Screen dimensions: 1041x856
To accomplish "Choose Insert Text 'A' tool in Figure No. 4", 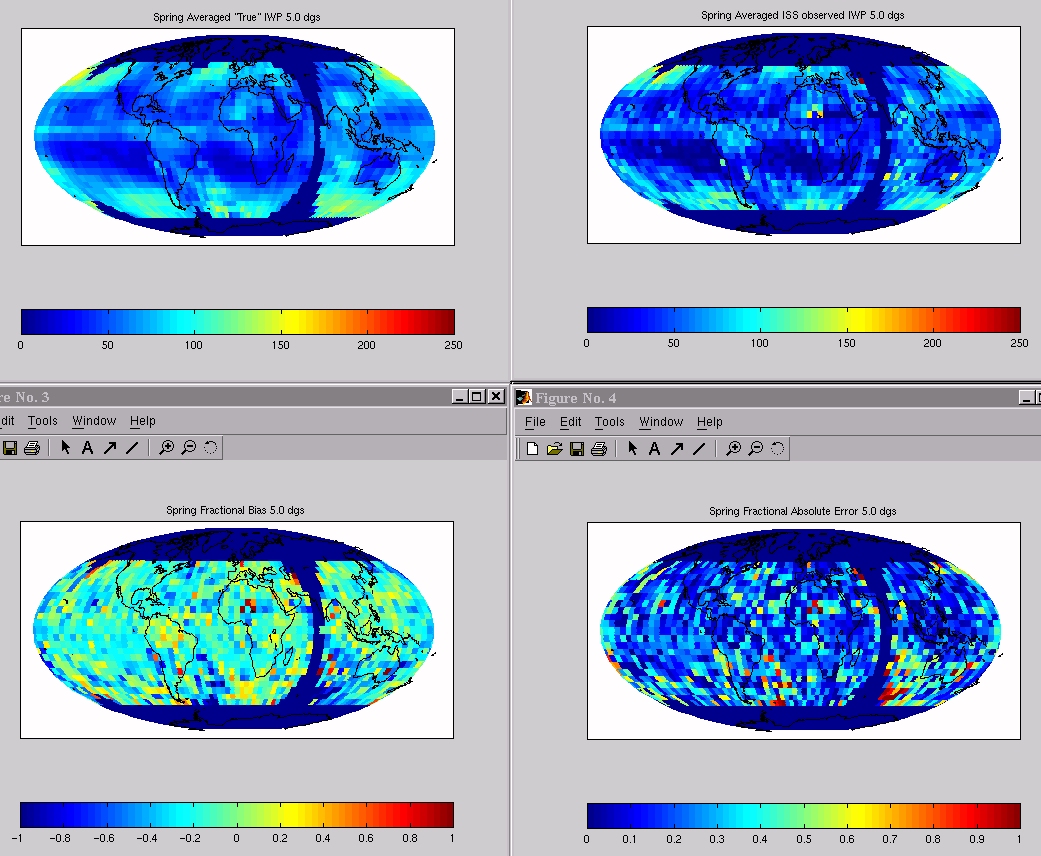I will point(654,449).
